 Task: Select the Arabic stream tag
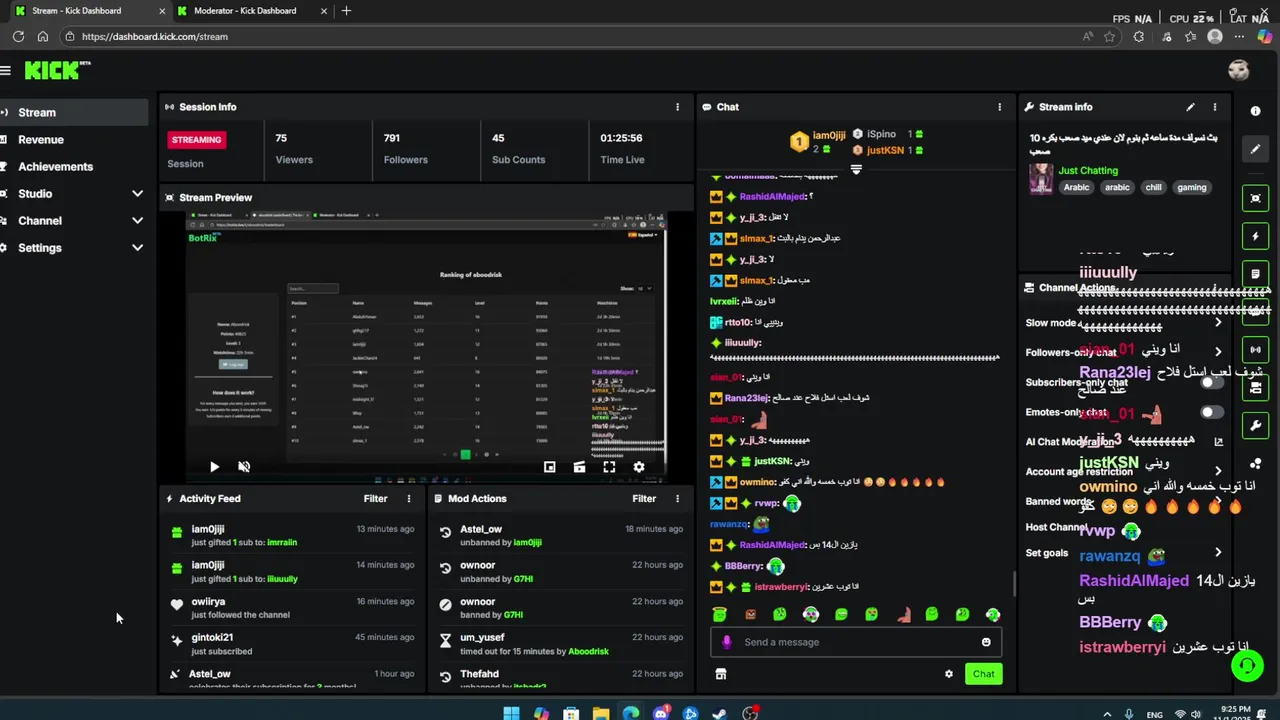tap(1076, 187)
